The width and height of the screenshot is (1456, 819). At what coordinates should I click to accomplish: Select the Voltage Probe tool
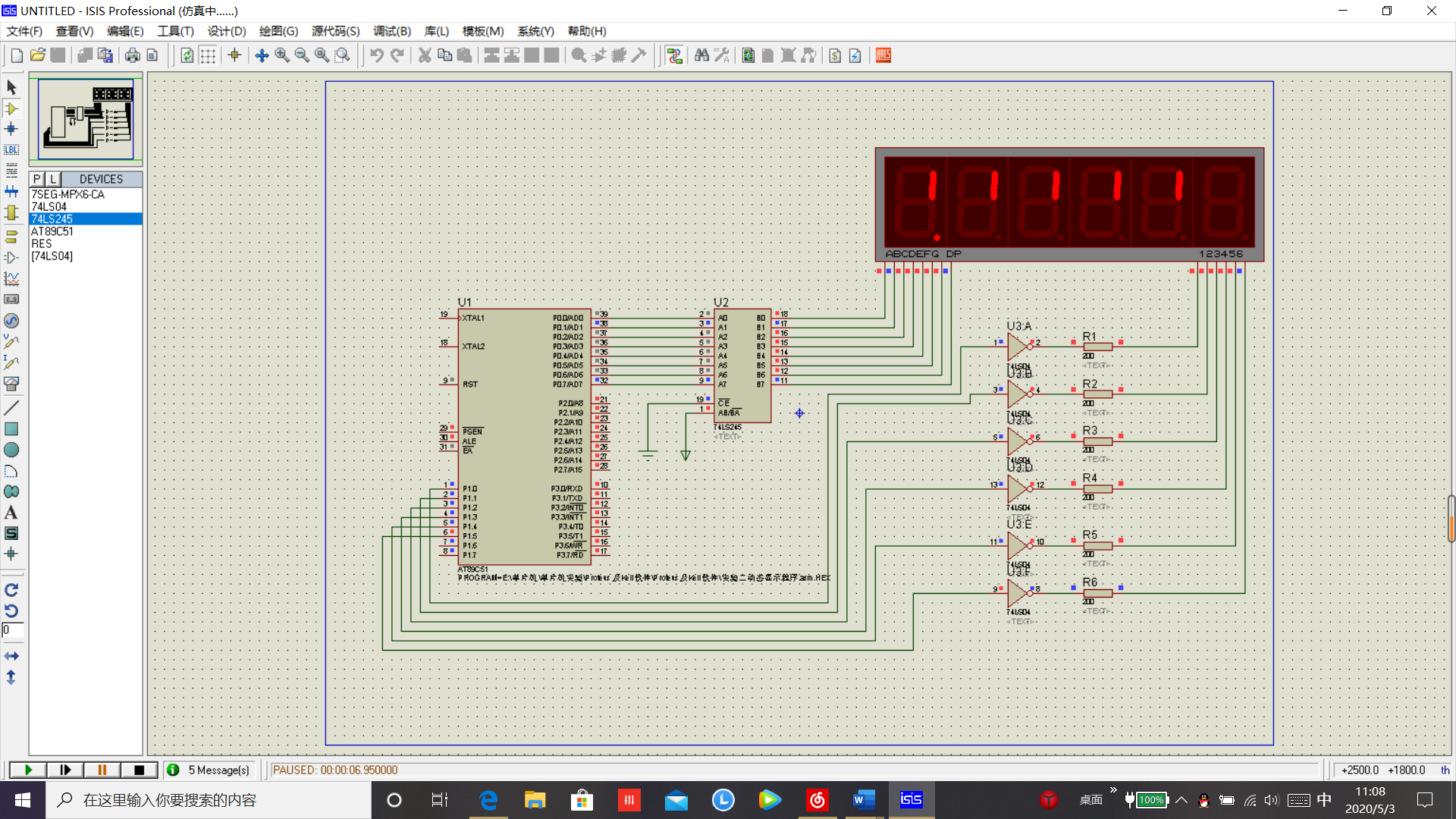[11, 341]
